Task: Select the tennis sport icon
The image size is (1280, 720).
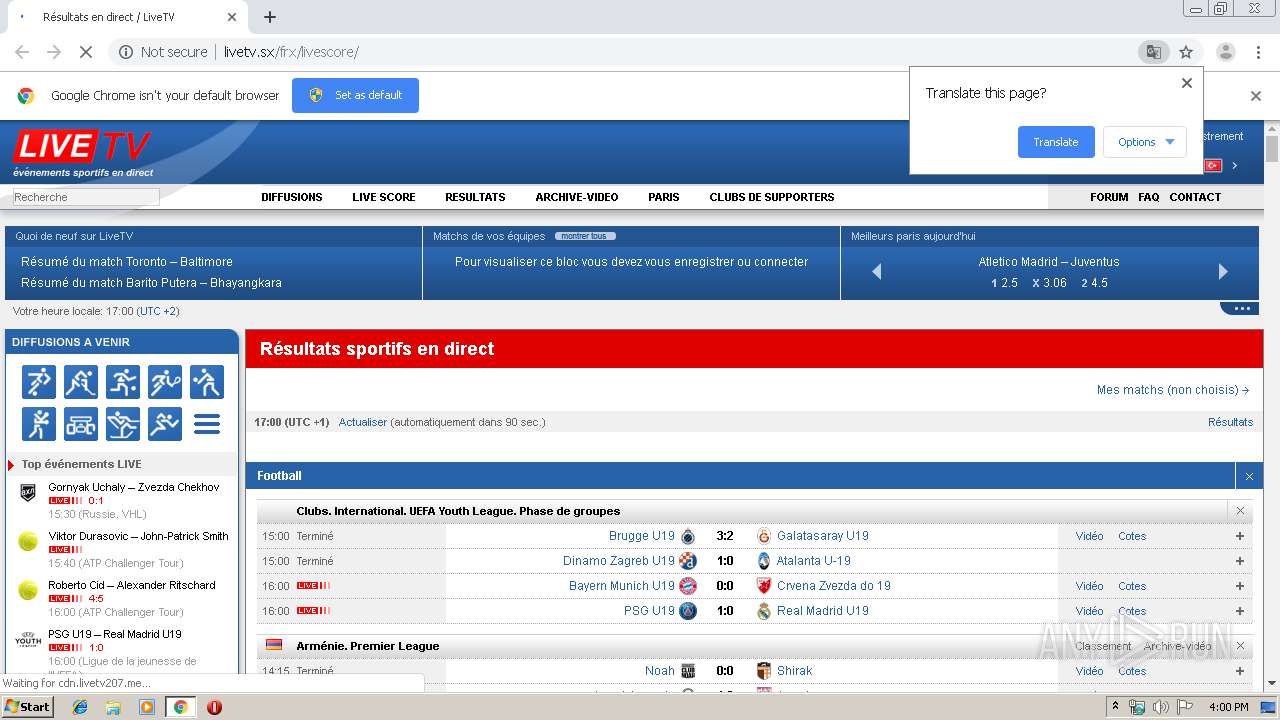Action: point(165,382)
